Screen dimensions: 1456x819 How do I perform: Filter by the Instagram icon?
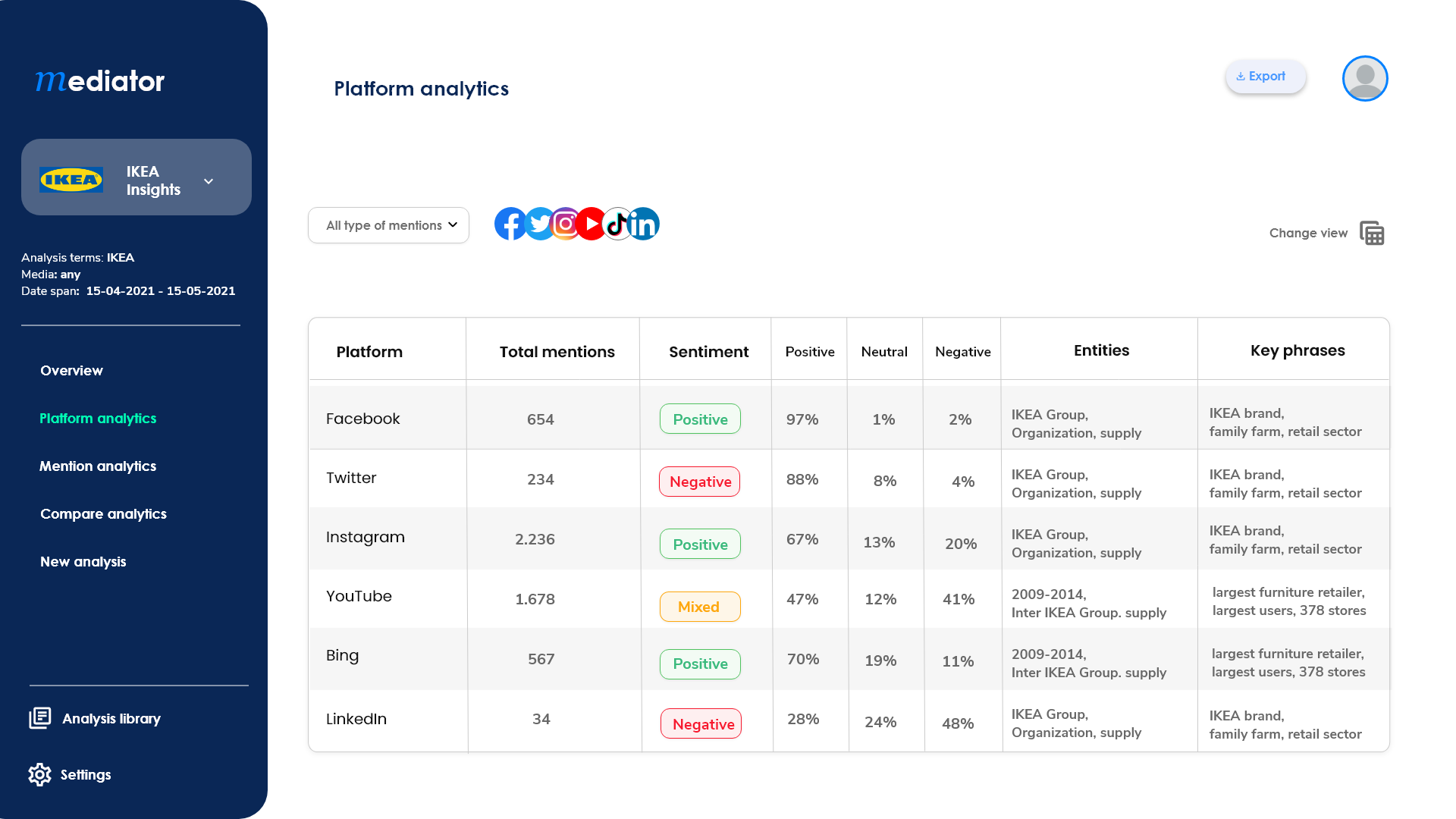(x=566, y=224)
